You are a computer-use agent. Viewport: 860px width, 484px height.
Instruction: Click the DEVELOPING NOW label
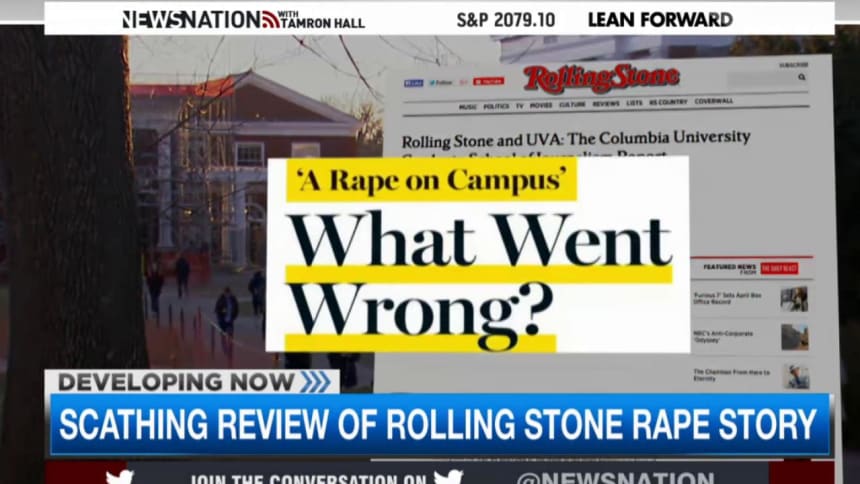(176, 382)
